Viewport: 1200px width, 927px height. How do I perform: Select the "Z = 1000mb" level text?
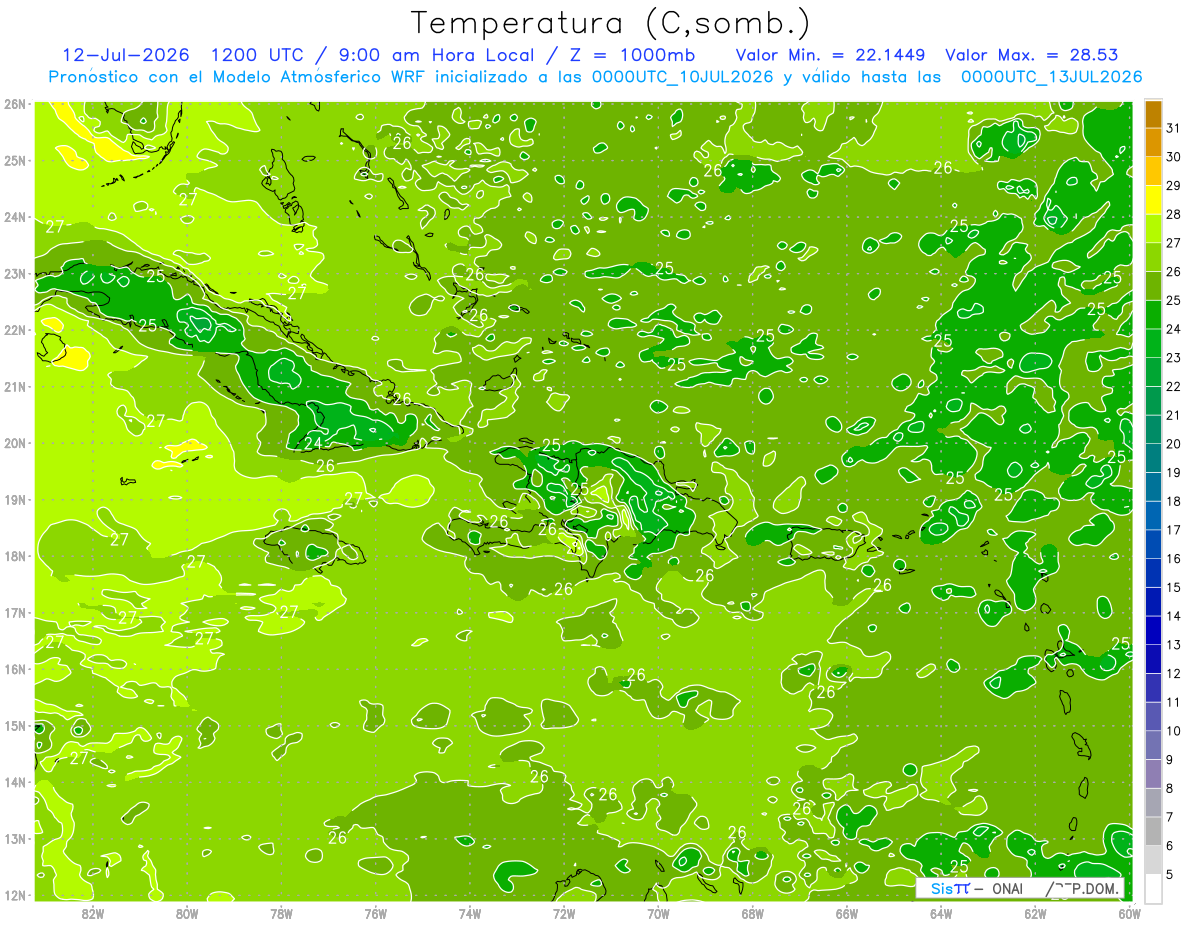point(629,55)
